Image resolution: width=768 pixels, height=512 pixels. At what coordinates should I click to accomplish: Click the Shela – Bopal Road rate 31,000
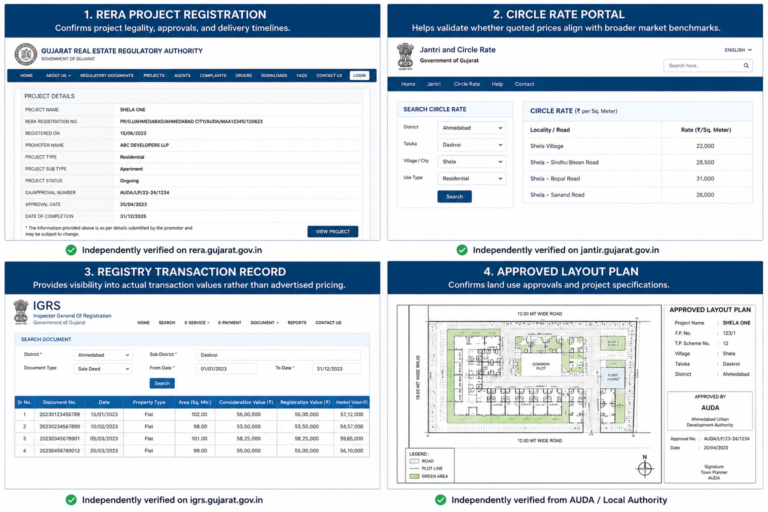705,179
